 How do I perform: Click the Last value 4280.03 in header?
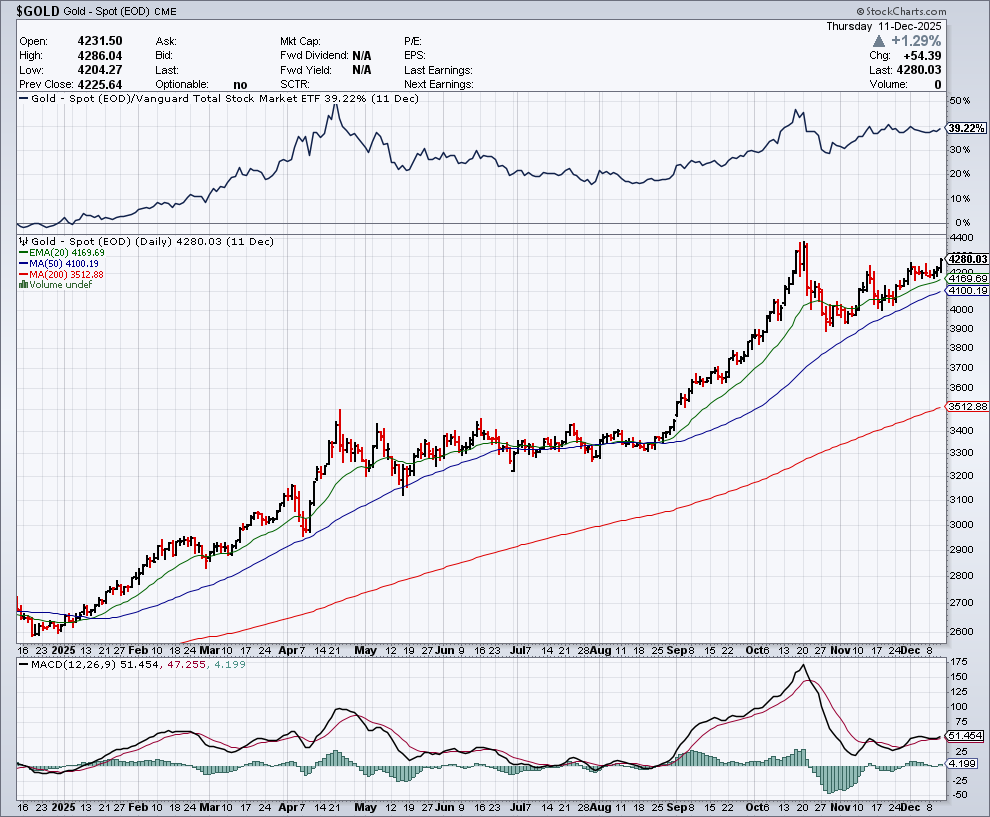coord(919,70)
